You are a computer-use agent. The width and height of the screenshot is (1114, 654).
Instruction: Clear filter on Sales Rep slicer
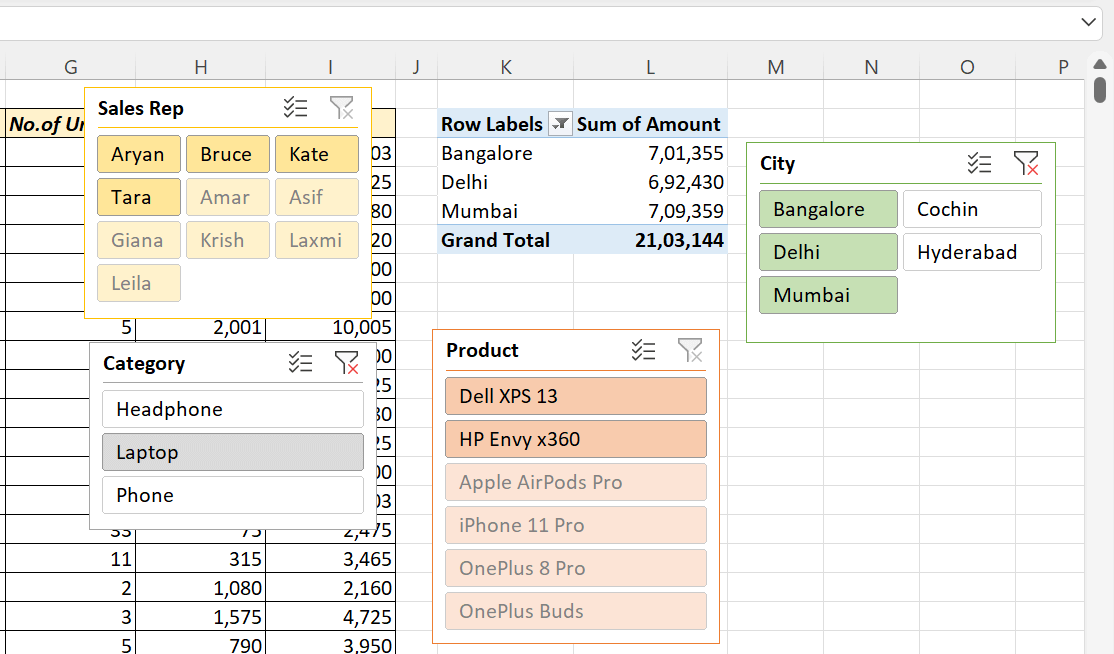(x=341, y=108)
